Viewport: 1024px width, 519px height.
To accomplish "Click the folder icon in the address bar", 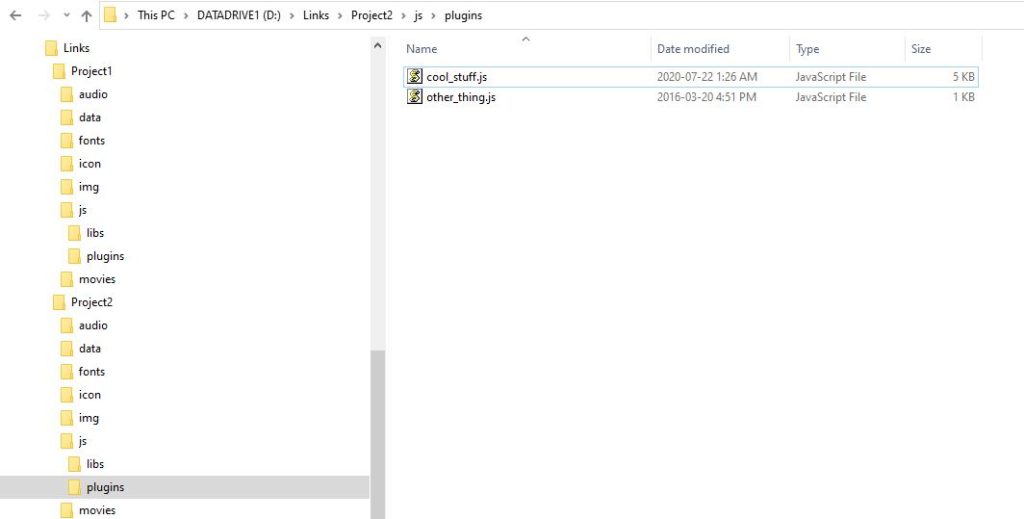I will 111,15.
